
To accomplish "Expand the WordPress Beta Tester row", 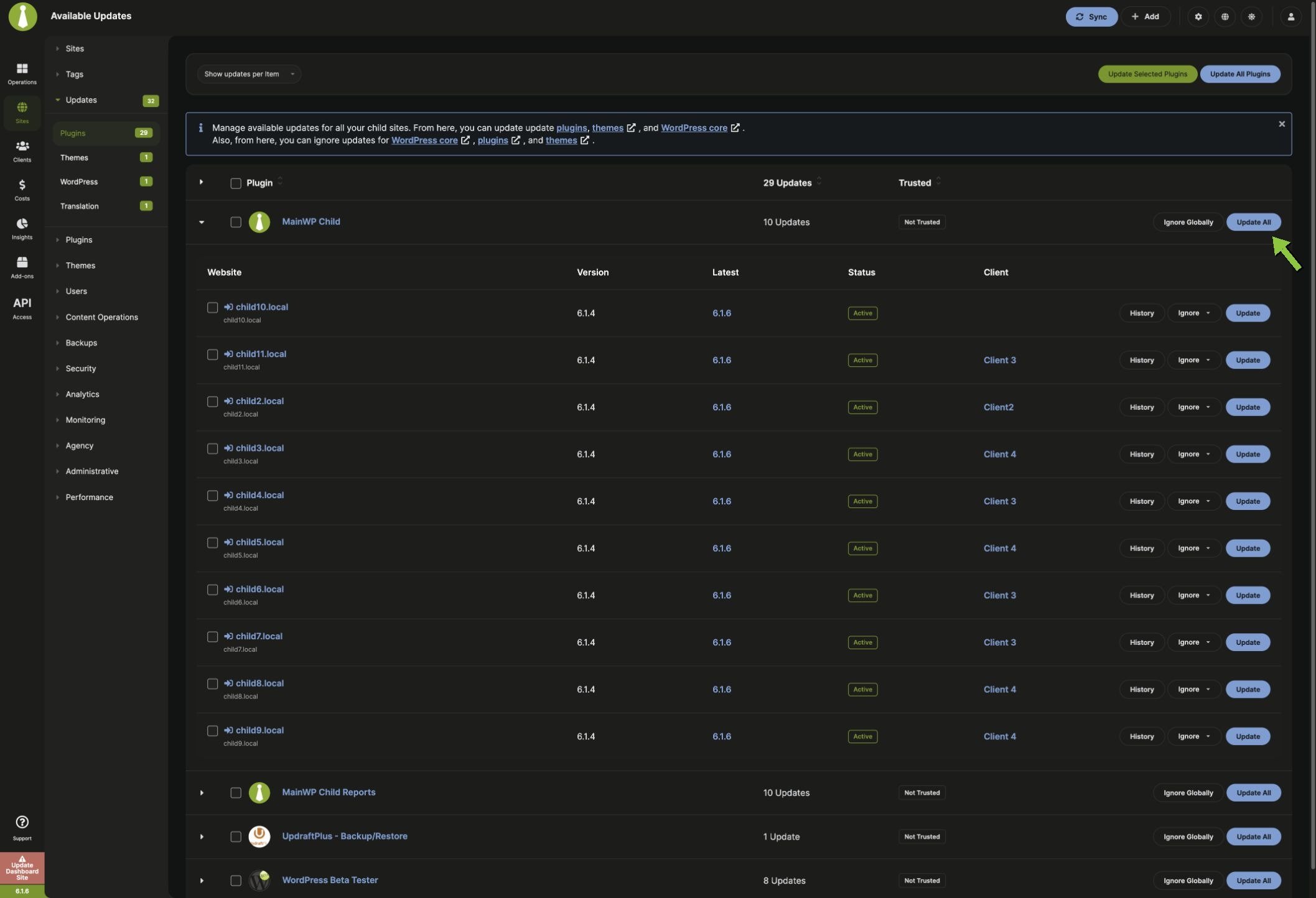I will pyautogui.click(x=202, y=881).
